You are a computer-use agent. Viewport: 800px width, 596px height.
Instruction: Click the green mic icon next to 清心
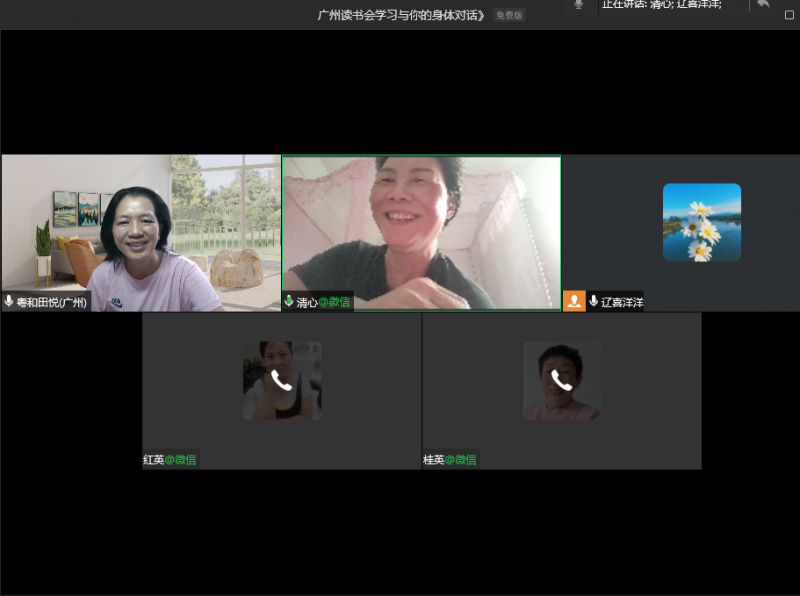tap(289, 301)
